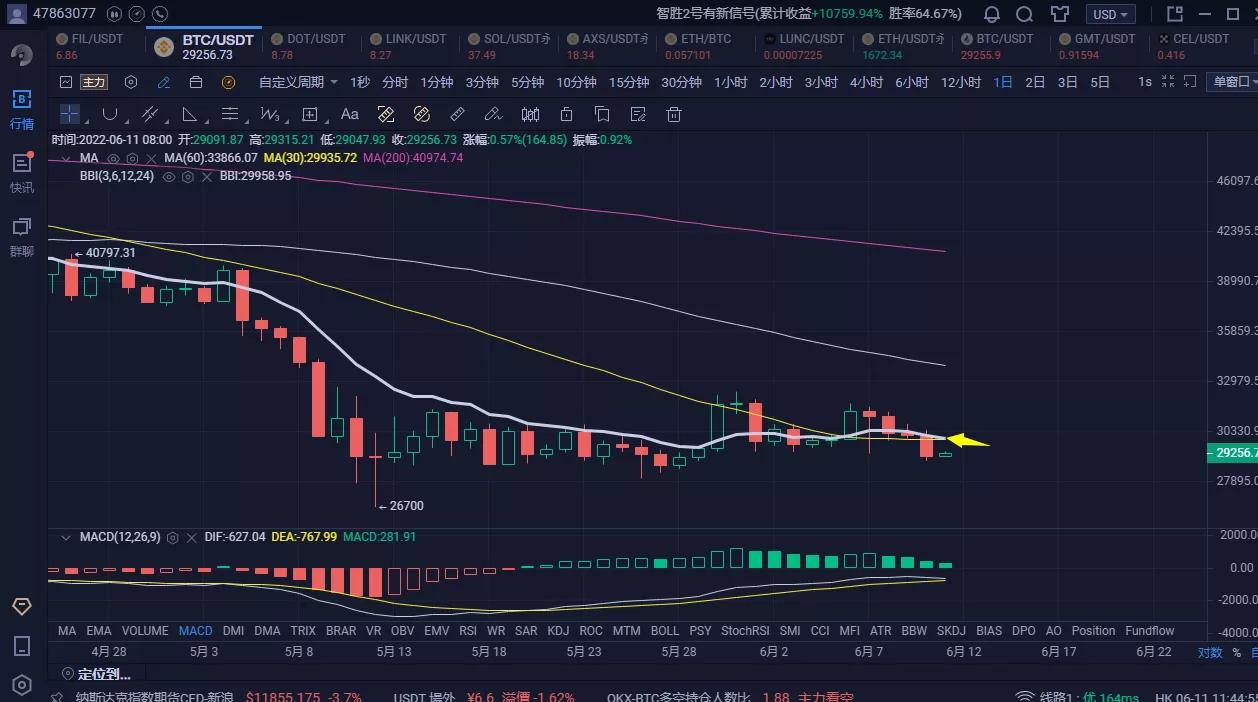Open MA indicator settings hexagon
The width and height of the screenshot is (1258, 702).
click(x=132, y=158)
